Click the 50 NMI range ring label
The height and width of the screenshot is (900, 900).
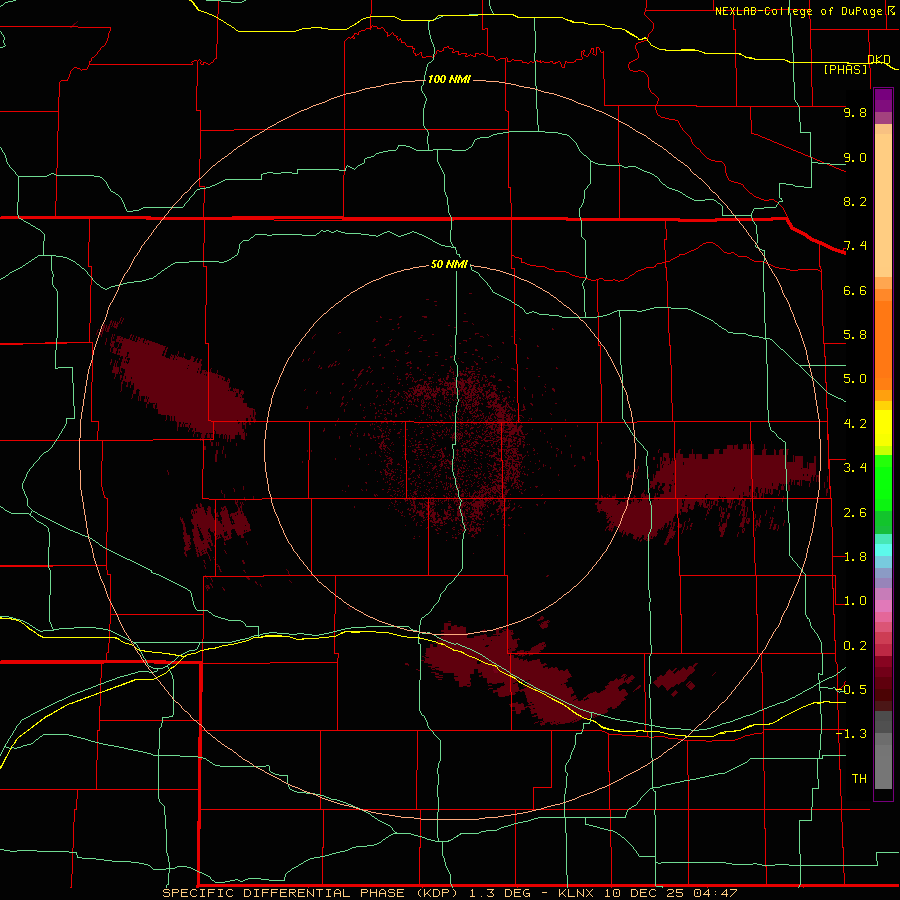449,264
